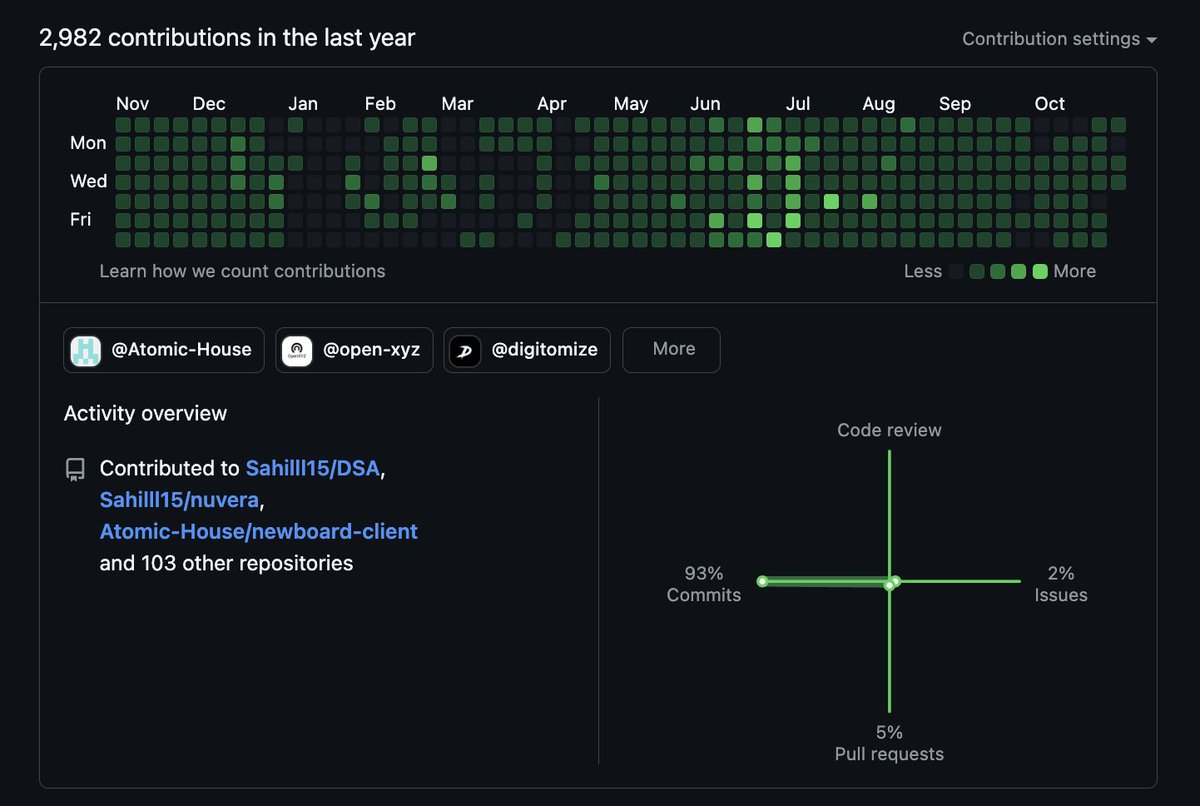Click the Jul month label
Image resolution: width=1200 pixels, height=806 pixels.
pos(798,104)
